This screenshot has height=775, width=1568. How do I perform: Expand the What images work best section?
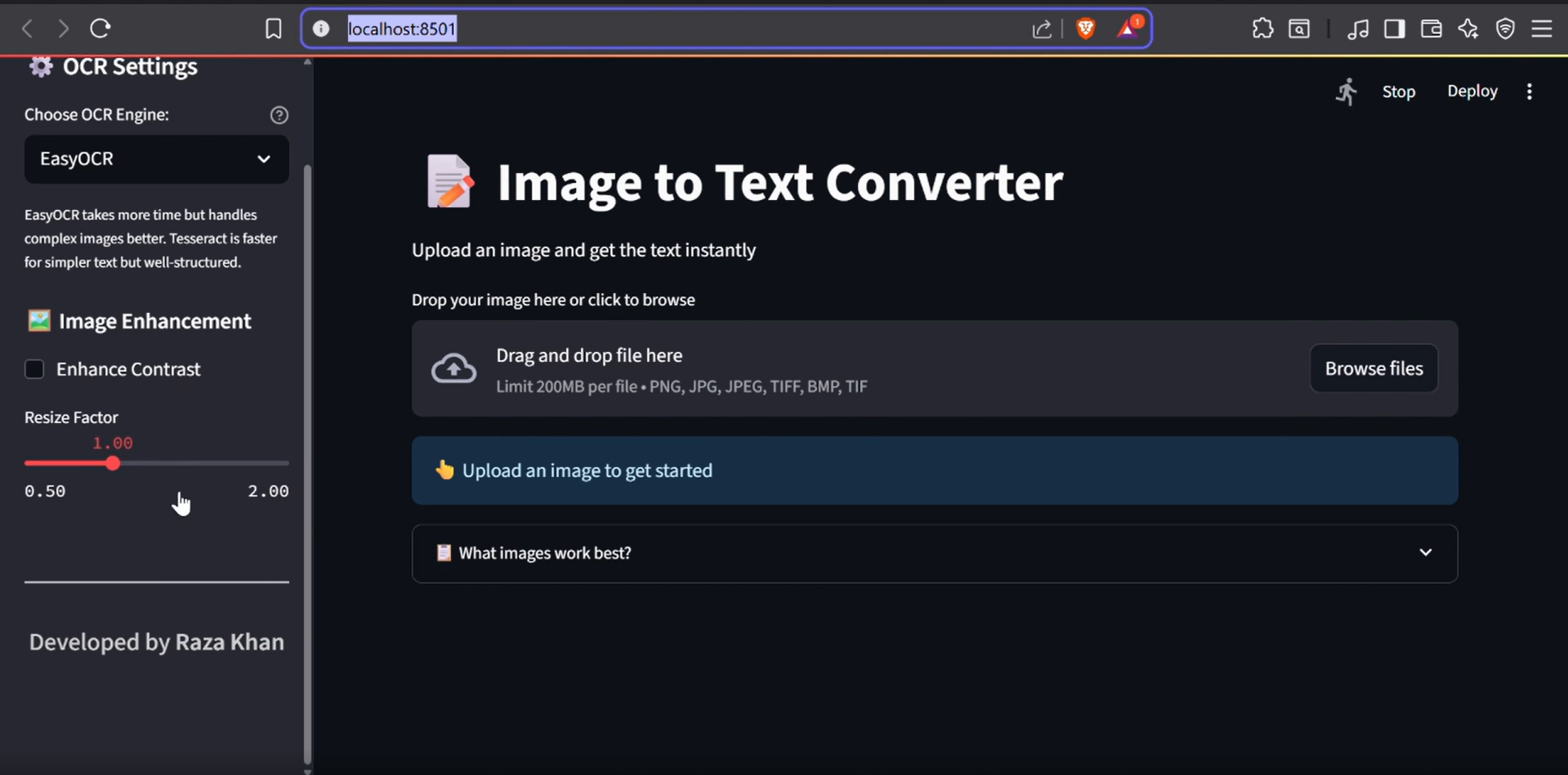tap(934, 553)
